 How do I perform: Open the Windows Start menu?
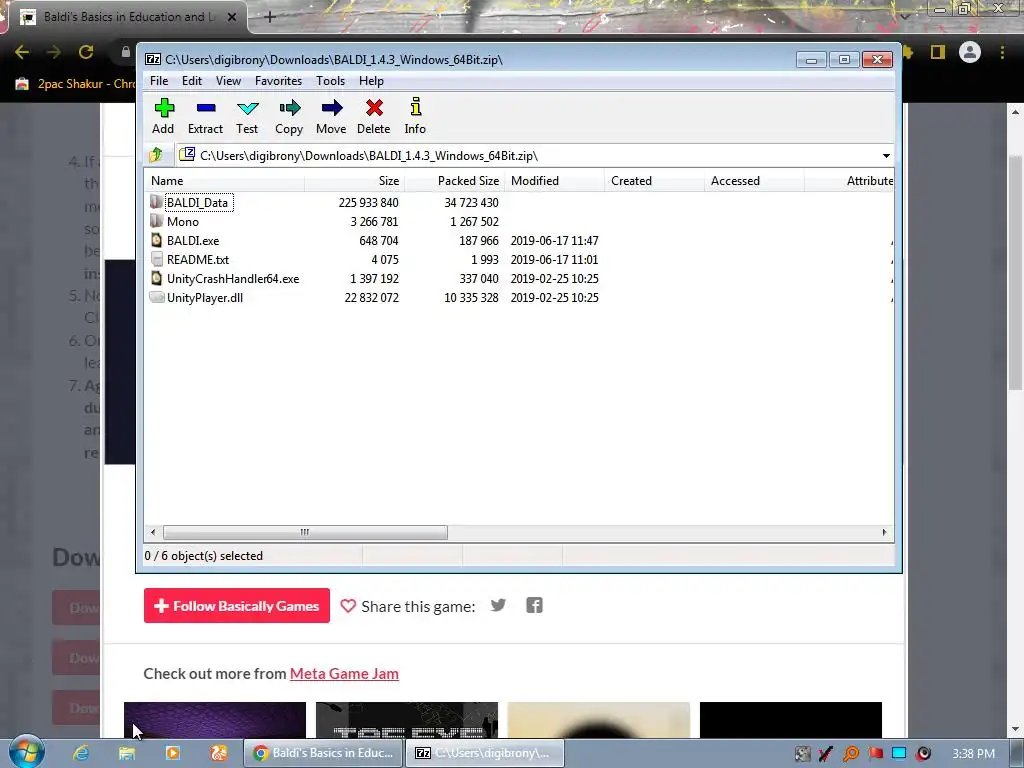click(x=27, y=752)
